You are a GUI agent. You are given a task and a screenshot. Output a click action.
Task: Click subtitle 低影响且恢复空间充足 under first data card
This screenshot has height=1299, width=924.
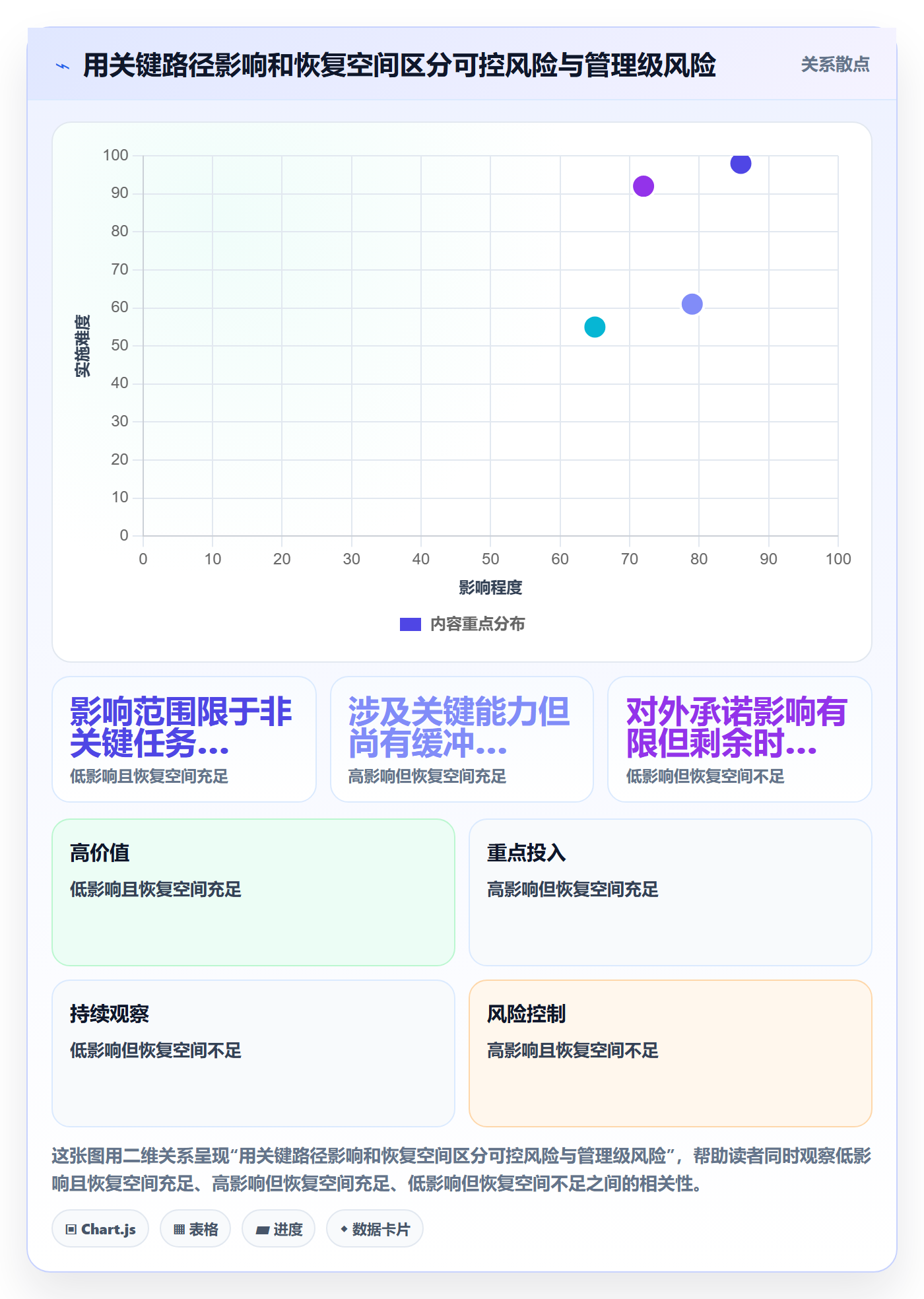(149, 776)
